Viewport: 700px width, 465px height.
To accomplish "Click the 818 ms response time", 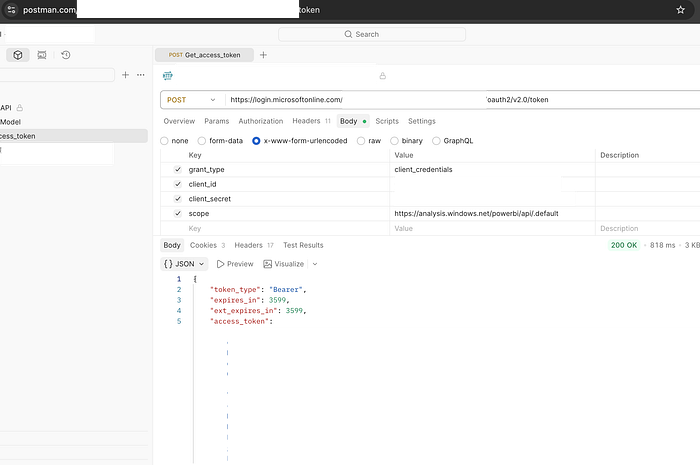I will (662, 245).
